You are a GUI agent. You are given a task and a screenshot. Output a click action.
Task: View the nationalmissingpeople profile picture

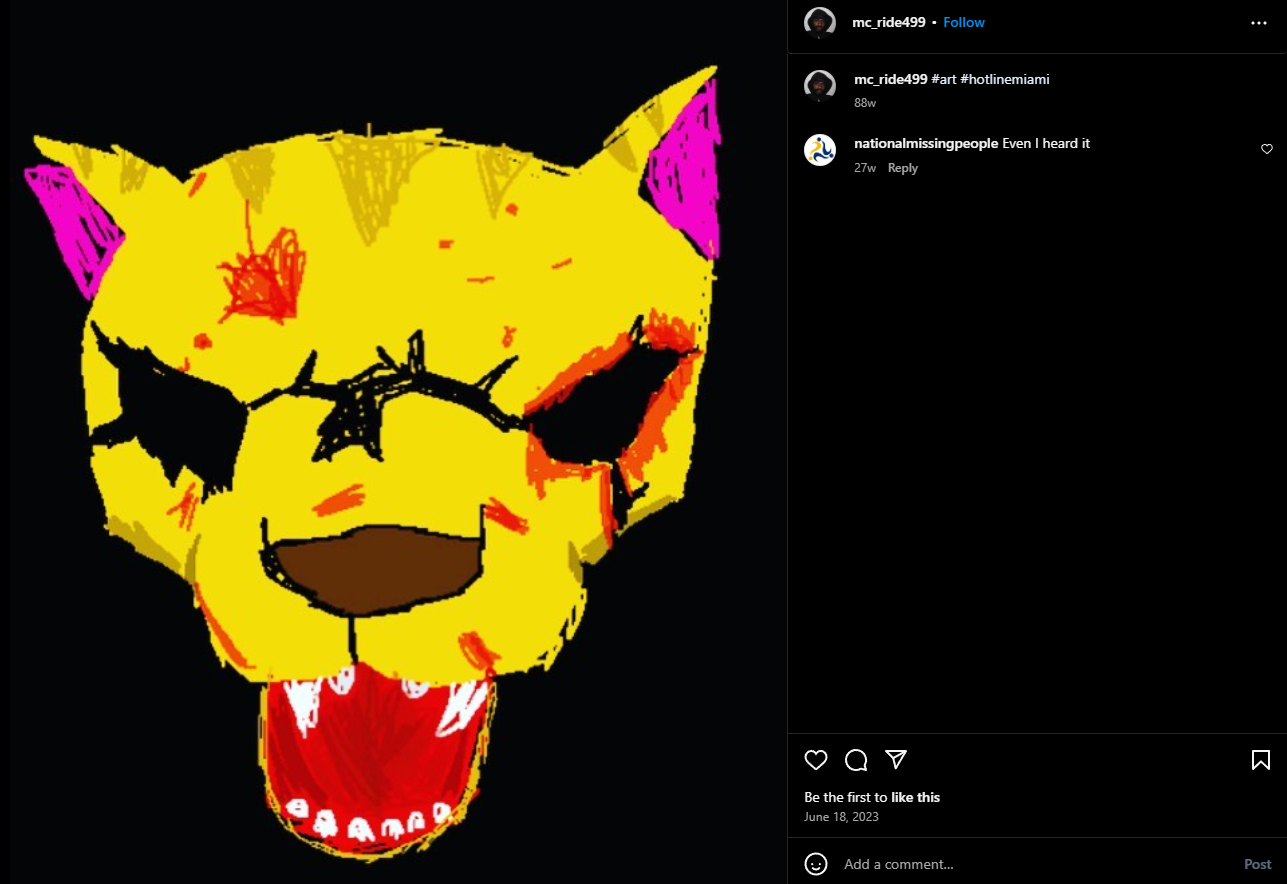[x=820, y=150]
